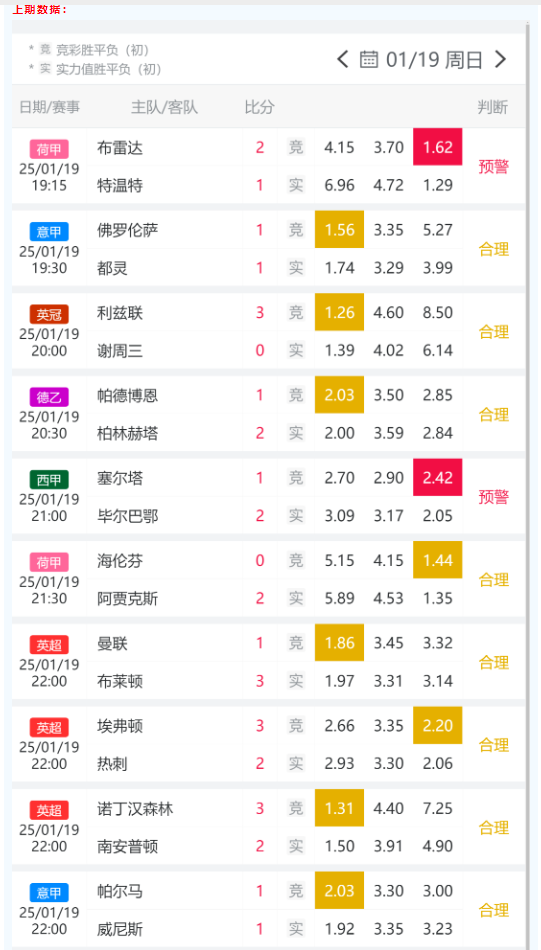541x950 pixels.
Task: Click the red highlighted 2.42 odds cell
Action: click(437, 477)
